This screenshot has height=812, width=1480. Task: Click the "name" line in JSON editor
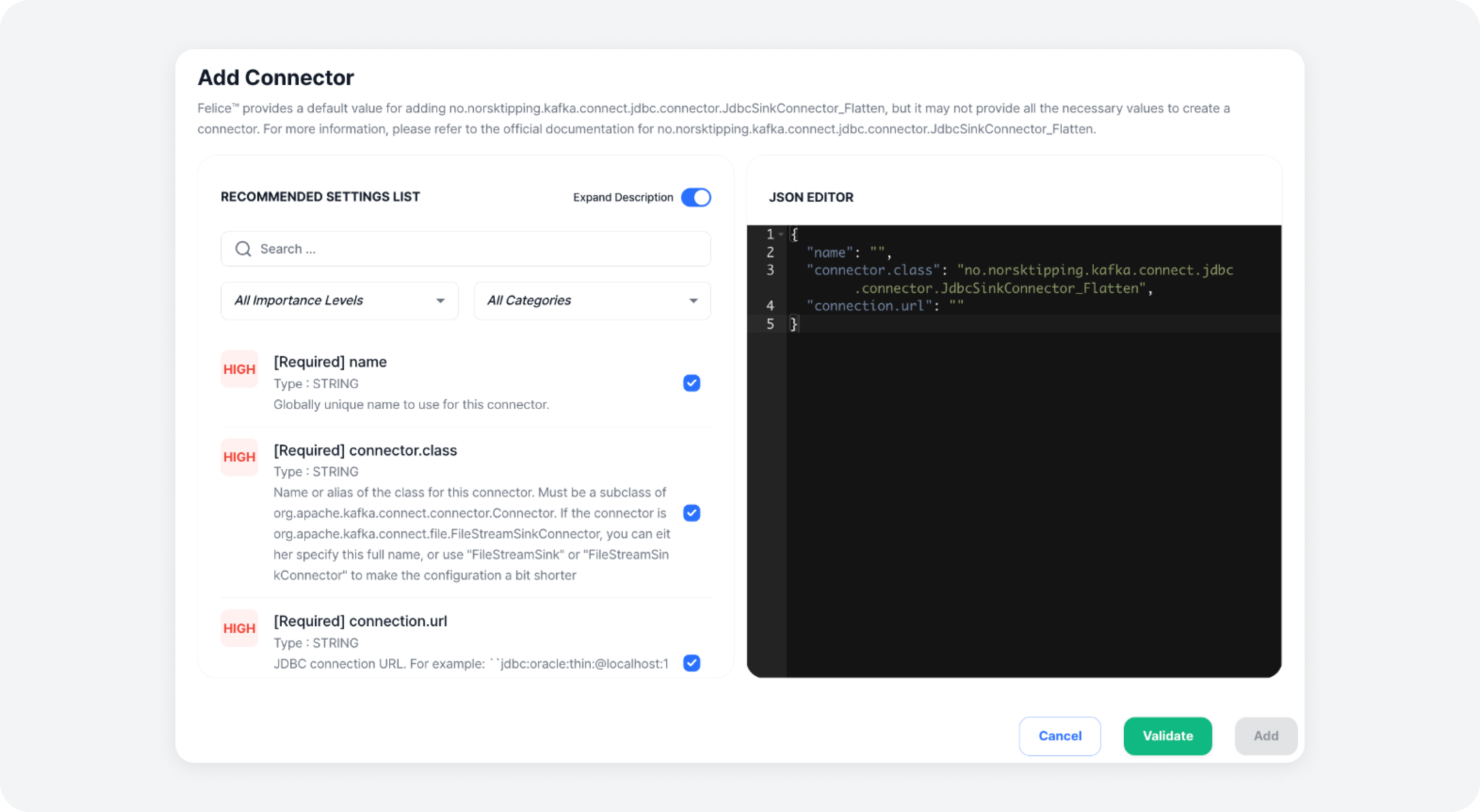click(x=848, y=252)
